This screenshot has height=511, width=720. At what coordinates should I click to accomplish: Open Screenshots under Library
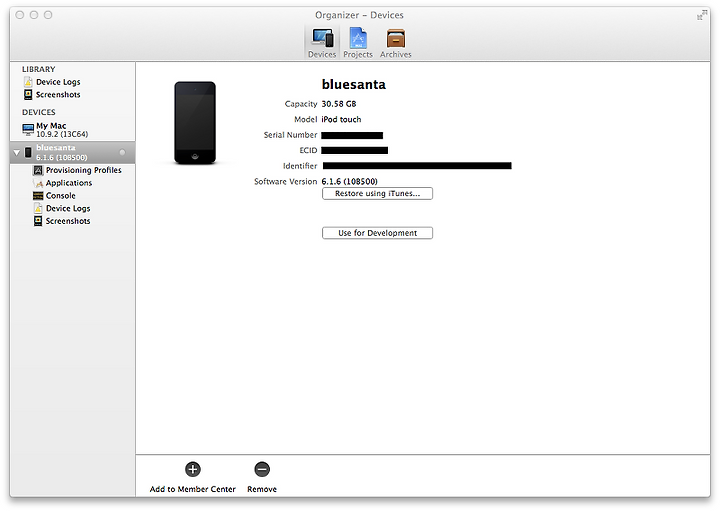click(58, 95)
